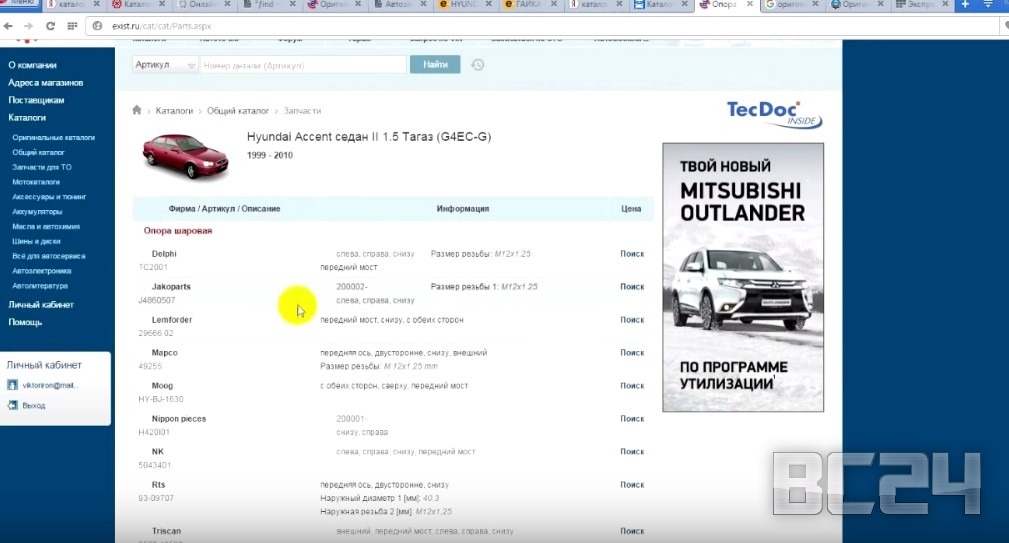1009x543 pixels.
Task: Click Поиск link for Delphi TC2001
Action: (632, 254)
